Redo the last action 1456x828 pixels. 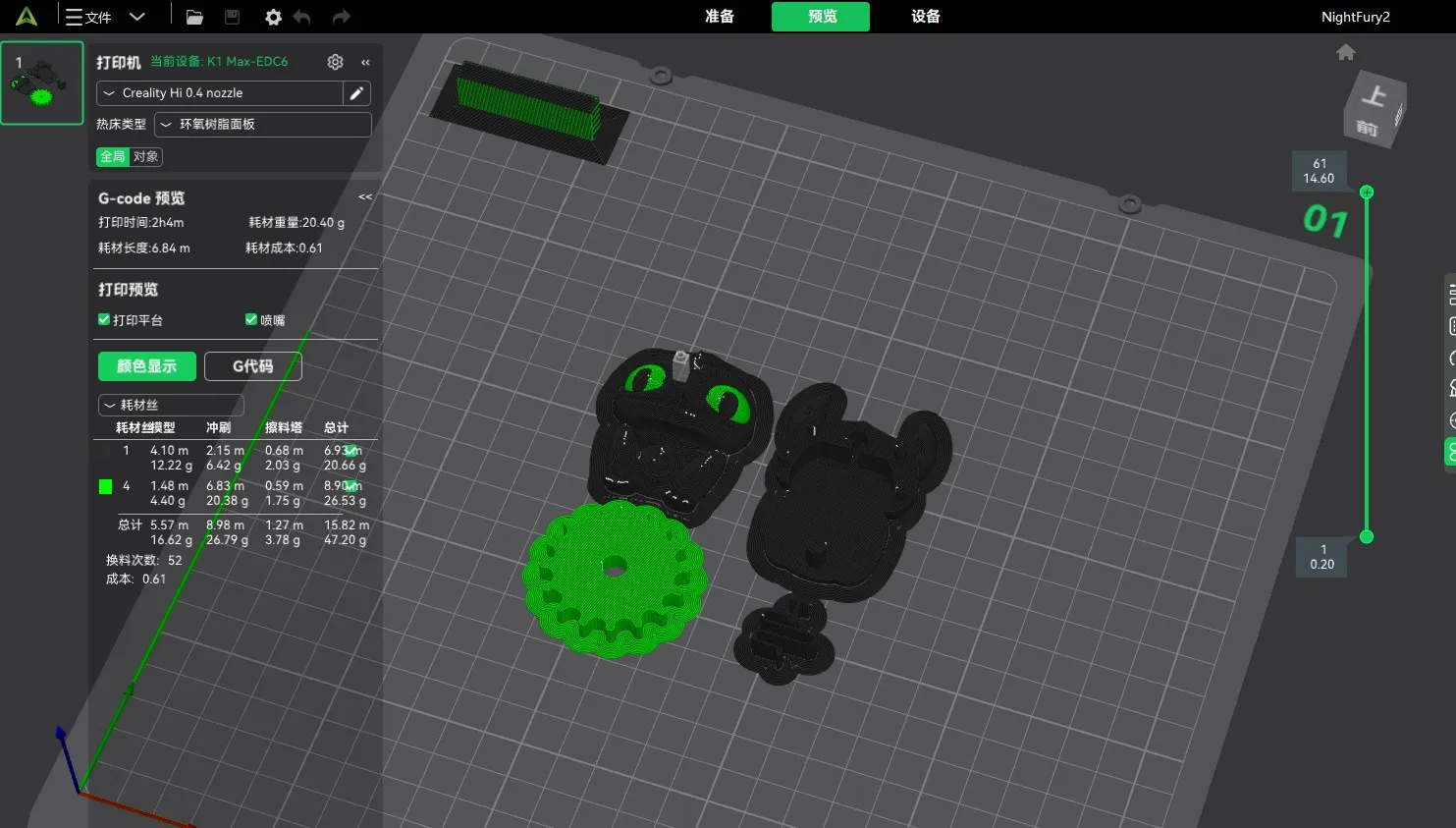pos(341,17)
